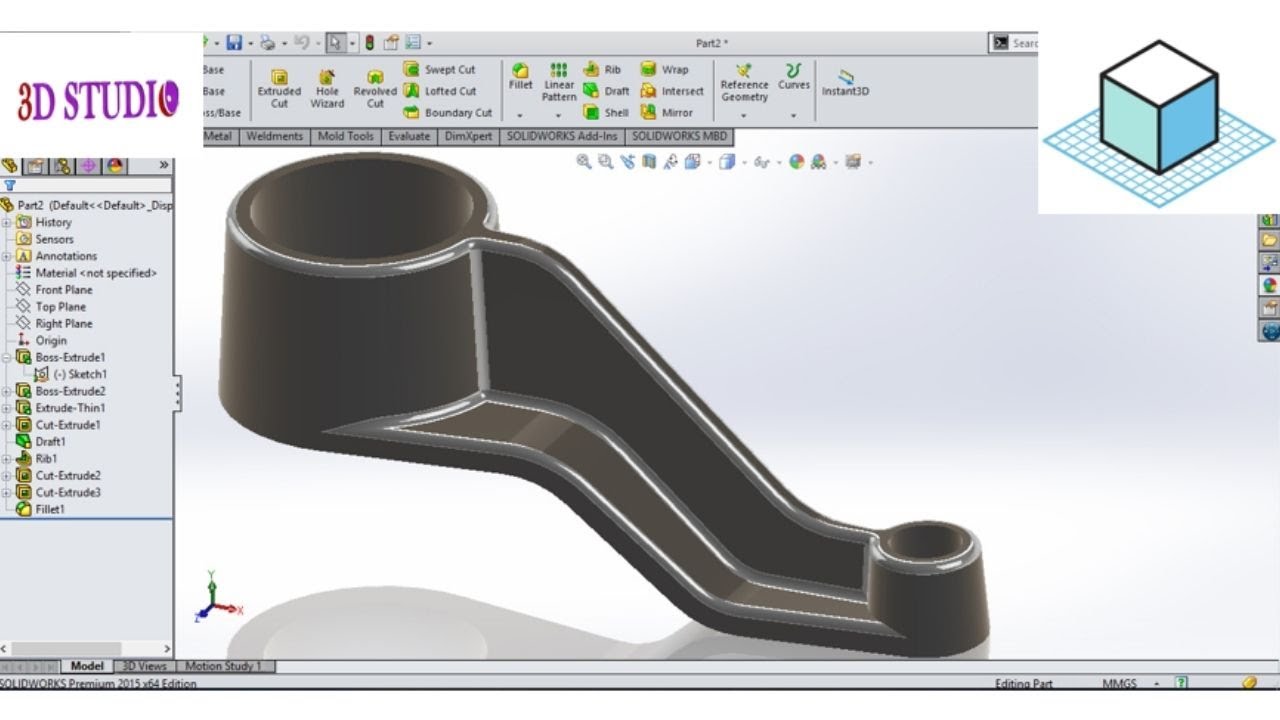Switch to the 3D Views tab
Viewport: 1280px width, 720px height.
click(144, 666)
